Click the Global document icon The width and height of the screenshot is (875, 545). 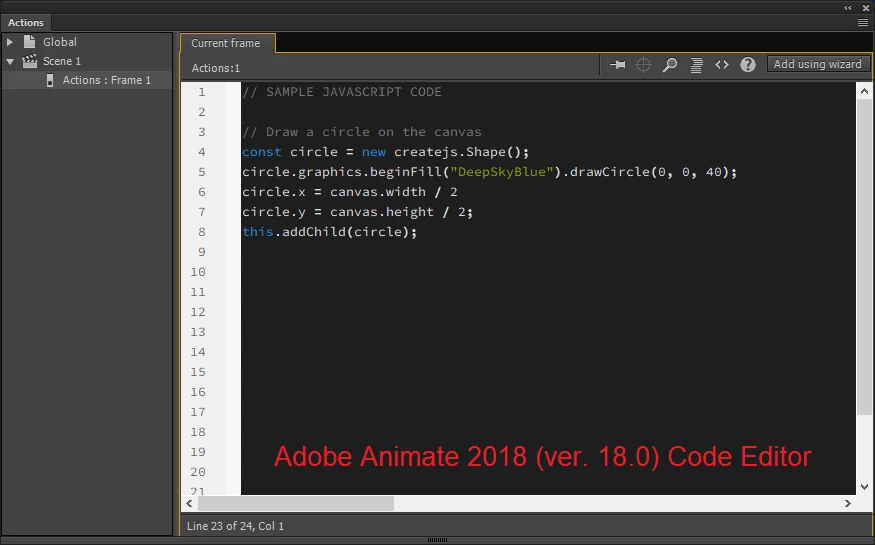pos(30,42)
